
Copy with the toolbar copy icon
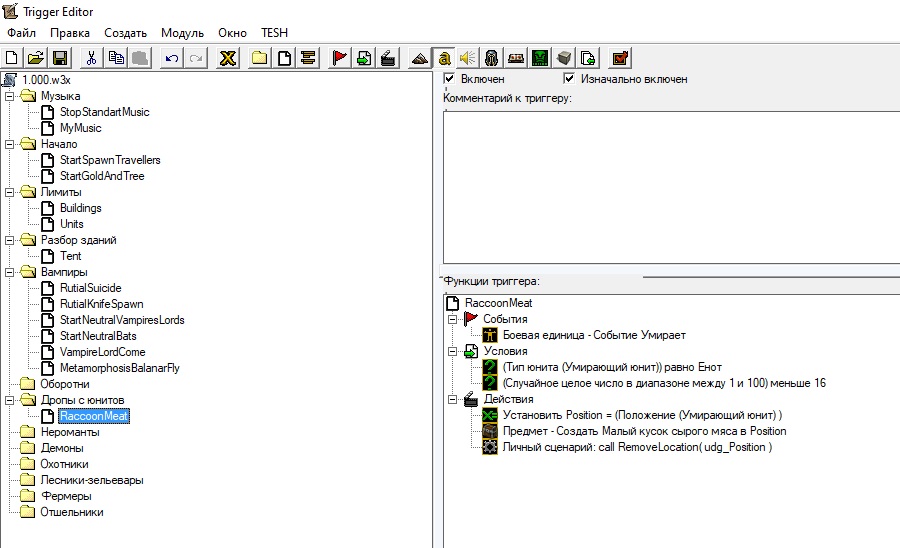(x=116, y=58)
